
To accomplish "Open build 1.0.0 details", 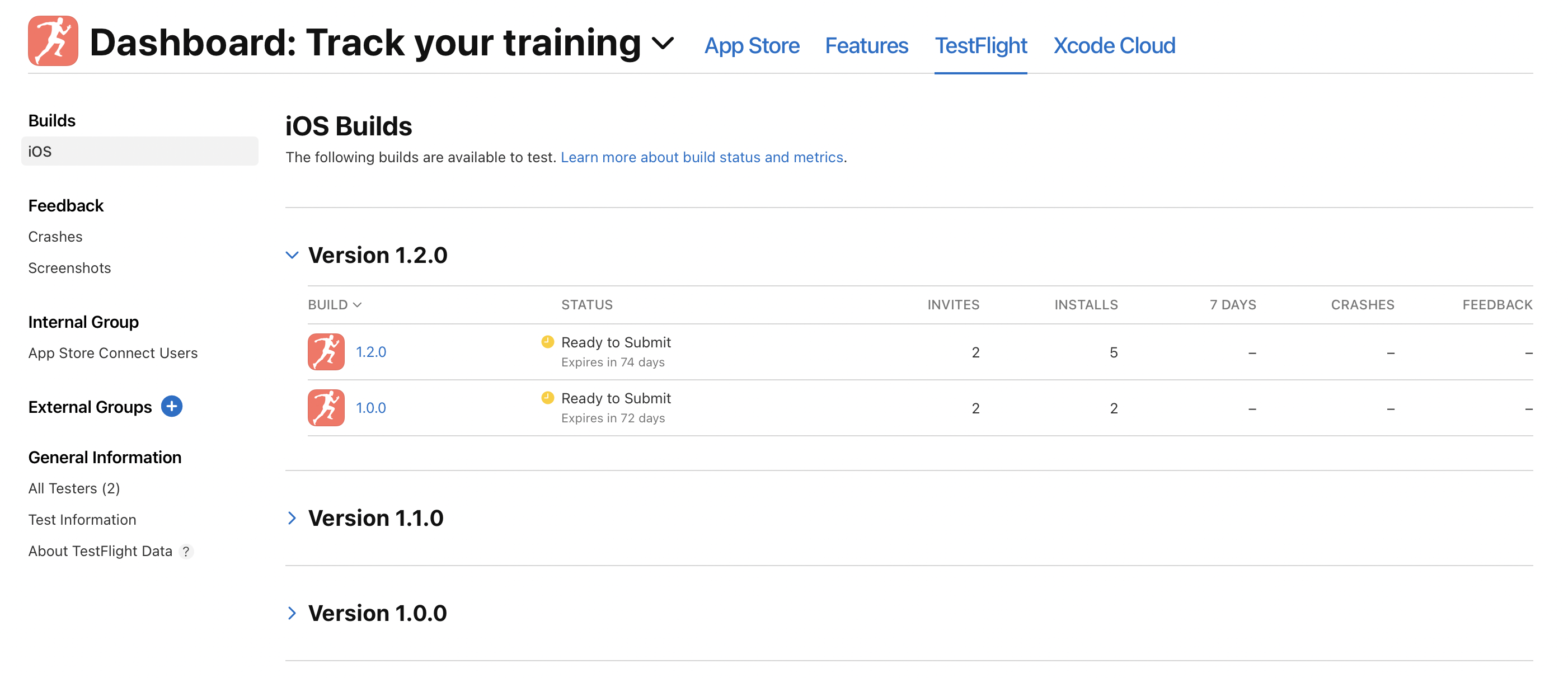I will [x=370, y=408].
